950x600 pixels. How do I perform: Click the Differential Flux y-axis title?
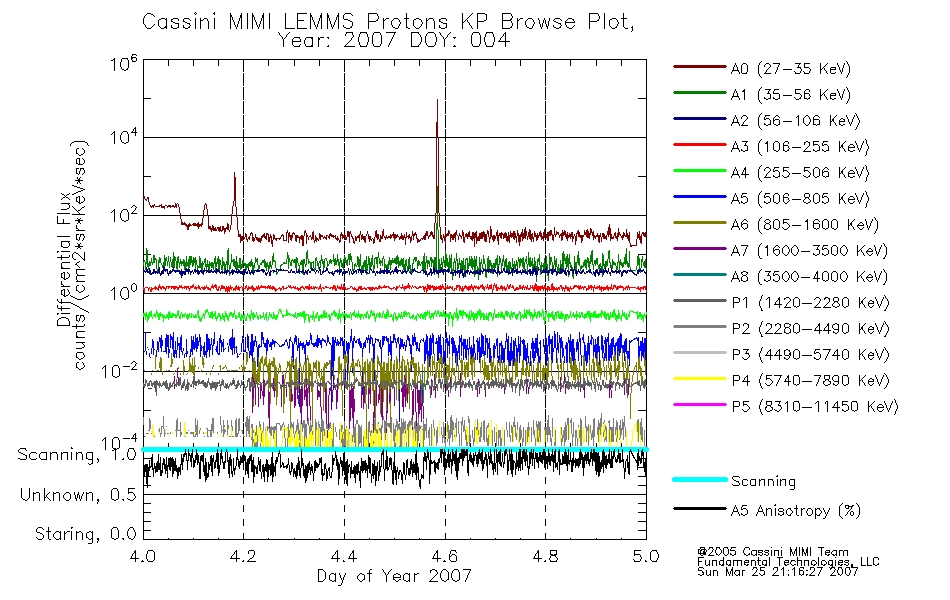click(x=63, y=259)
